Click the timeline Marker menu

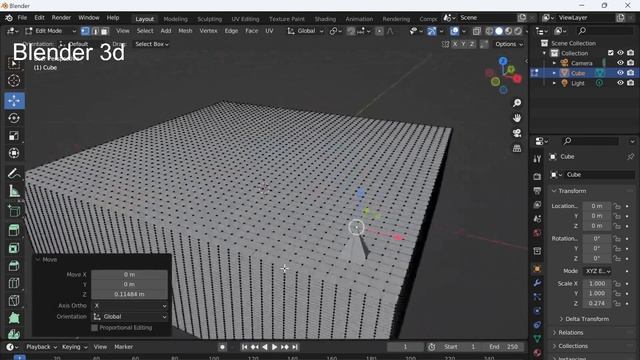point(123,347)
